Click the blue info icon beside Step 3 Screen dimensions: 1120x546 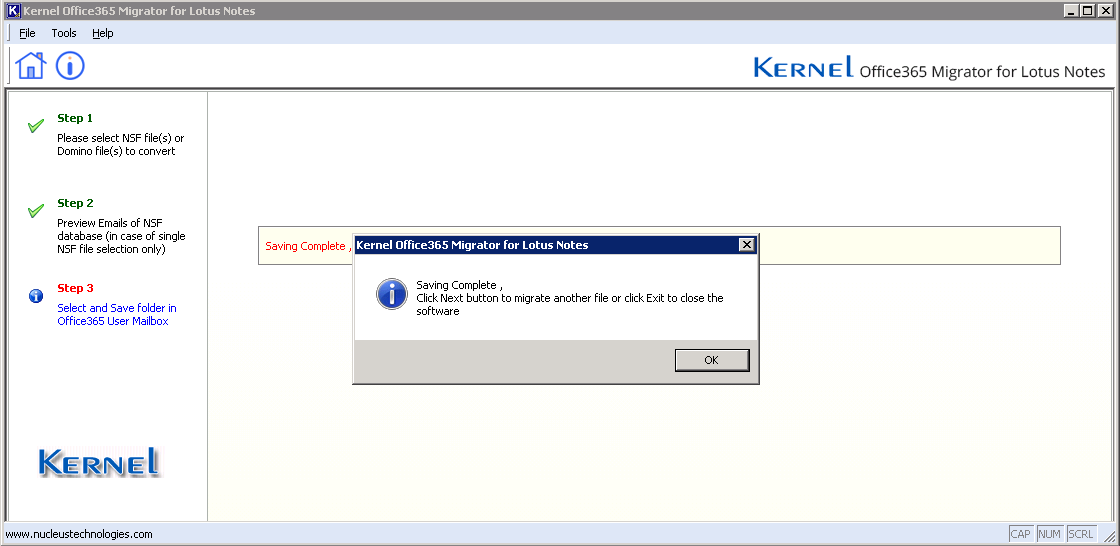pyautogui.click(x=36, y=296)
